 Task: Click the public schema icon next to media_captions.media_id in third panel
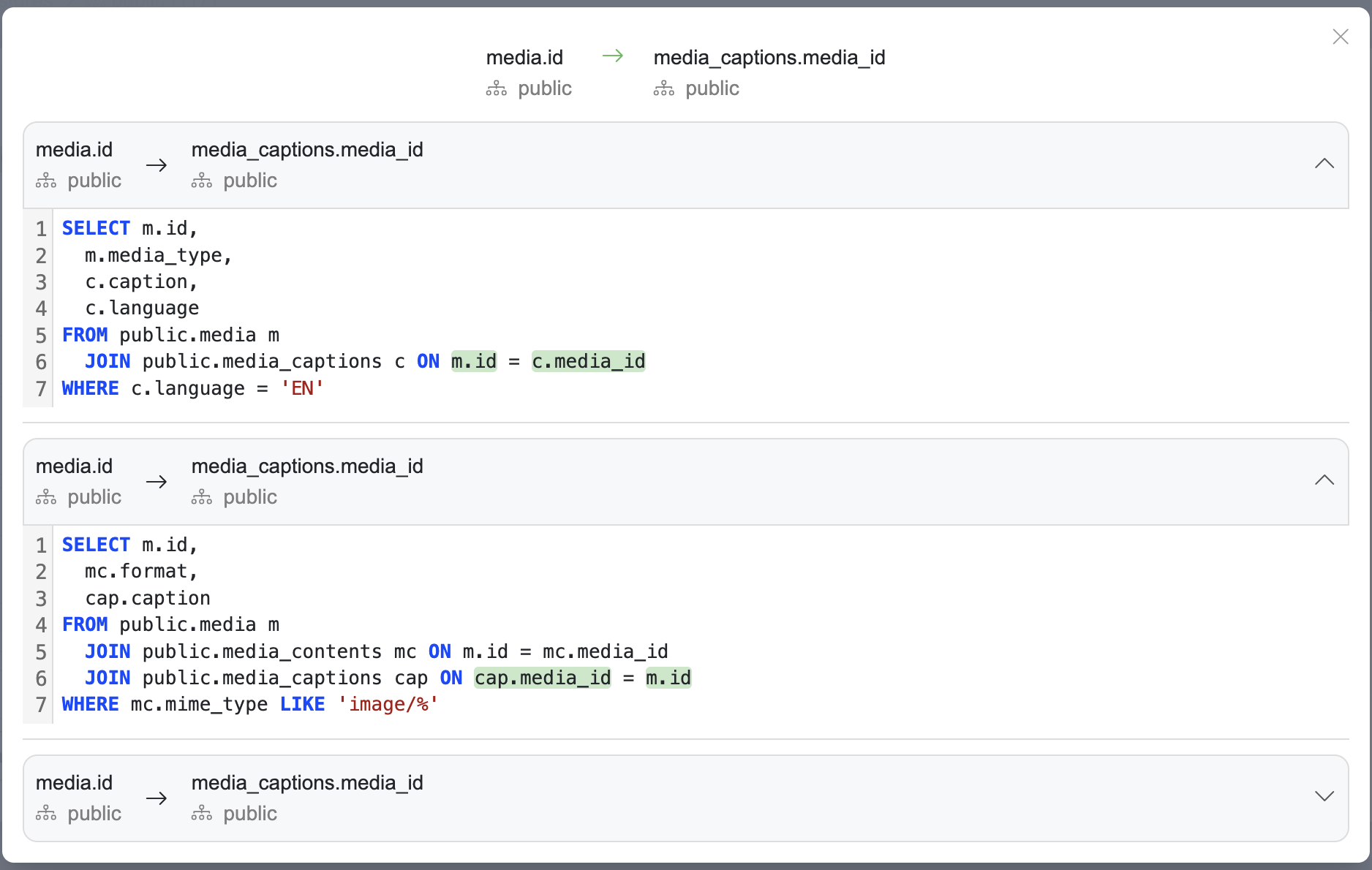tap(201, 813)
